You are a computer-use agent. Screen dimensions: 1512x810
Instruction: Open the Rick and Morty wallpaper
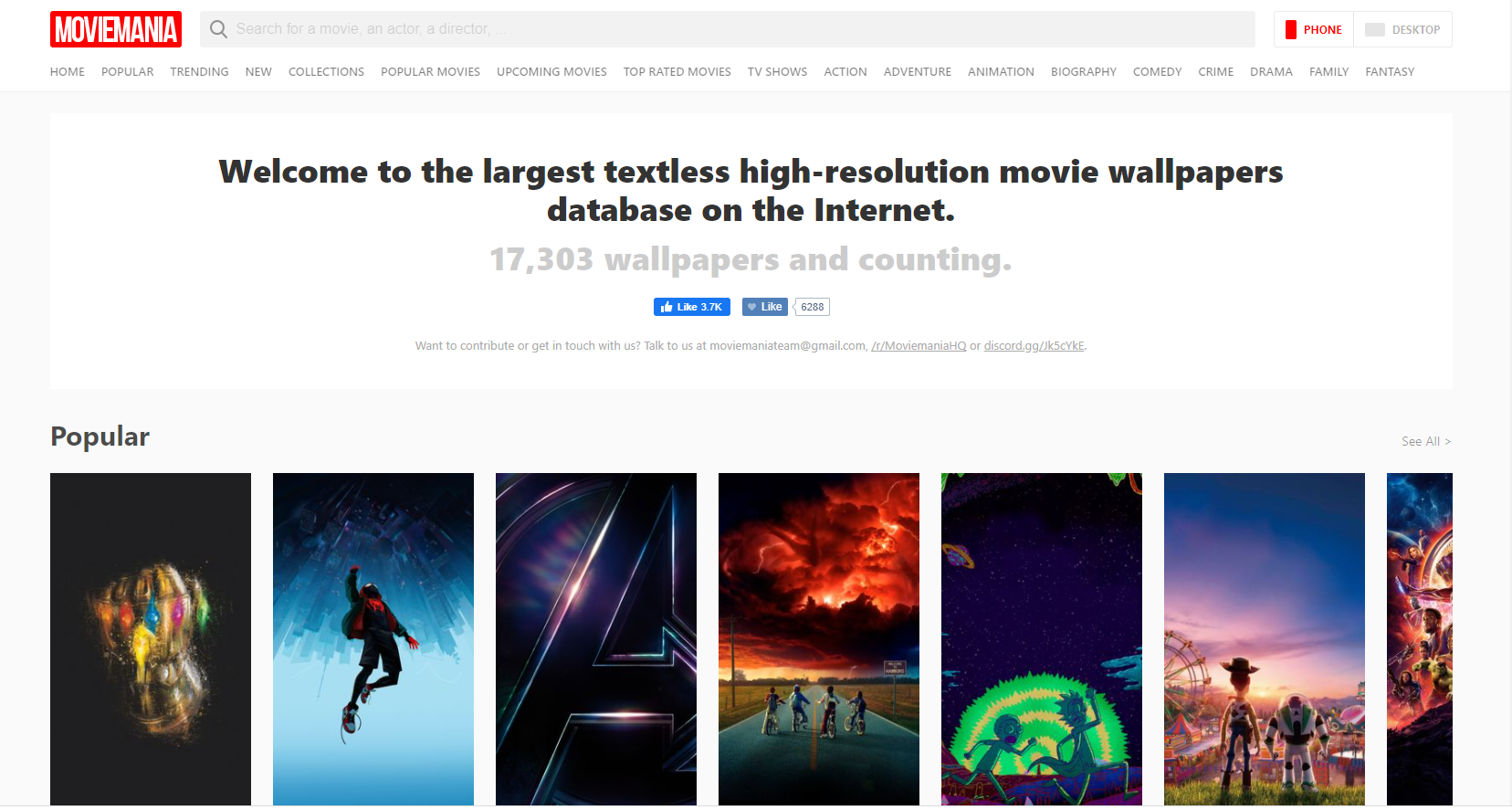[x=1042, y=639]
